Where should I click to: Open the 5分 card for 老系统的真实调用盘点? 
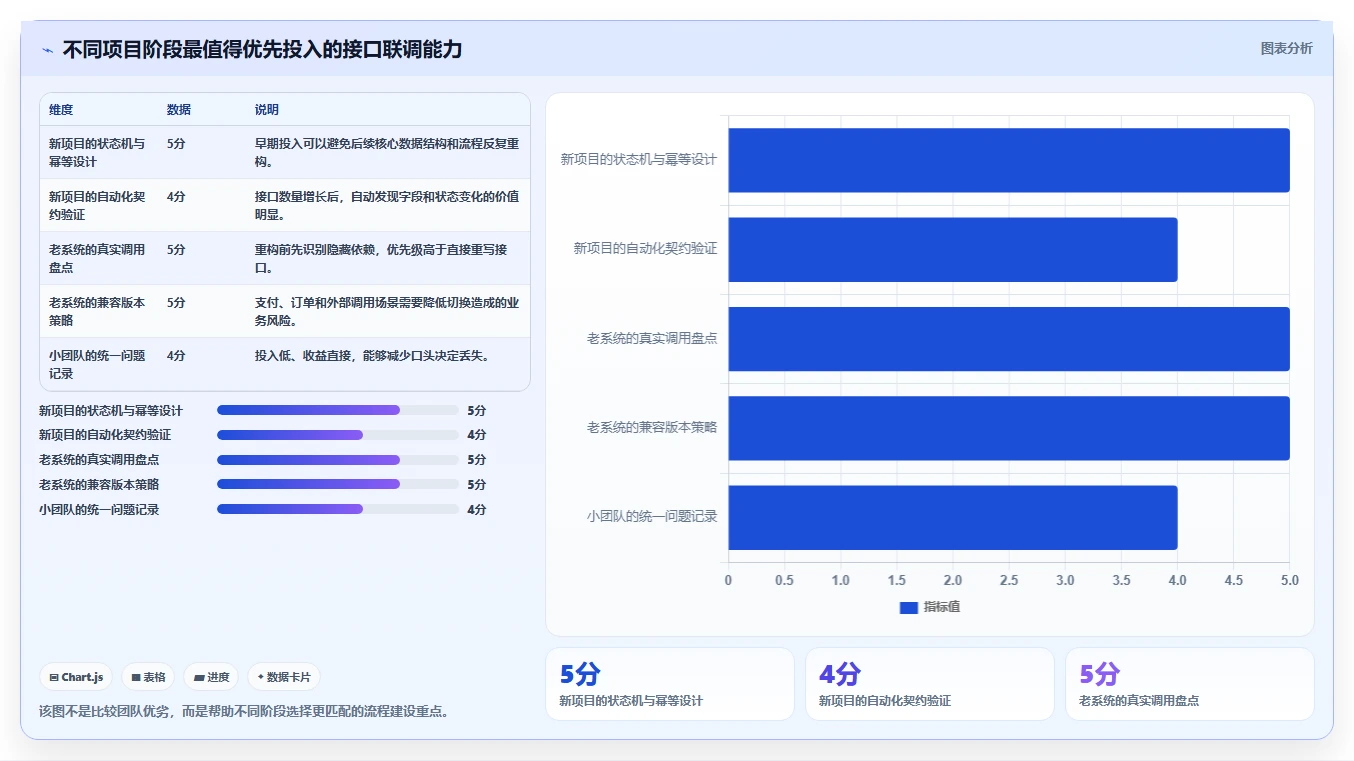tap(1190, 684)
